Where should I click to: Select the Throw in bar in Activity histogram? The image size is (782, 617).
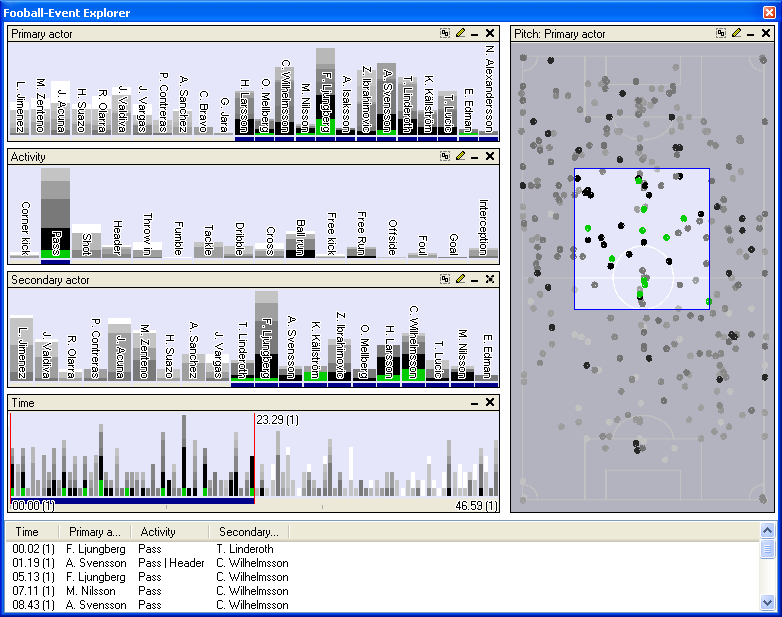148,250
